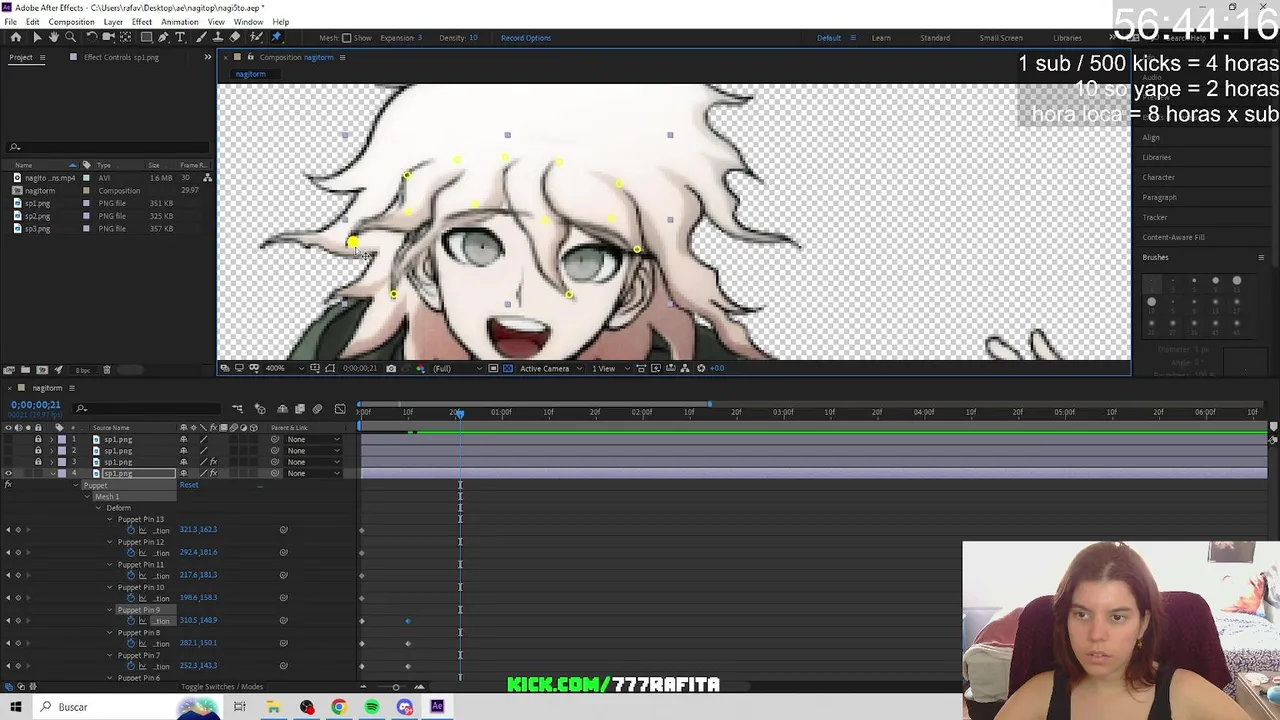
Task: Toggle visibility eye of layer 4
Action: 8,473
